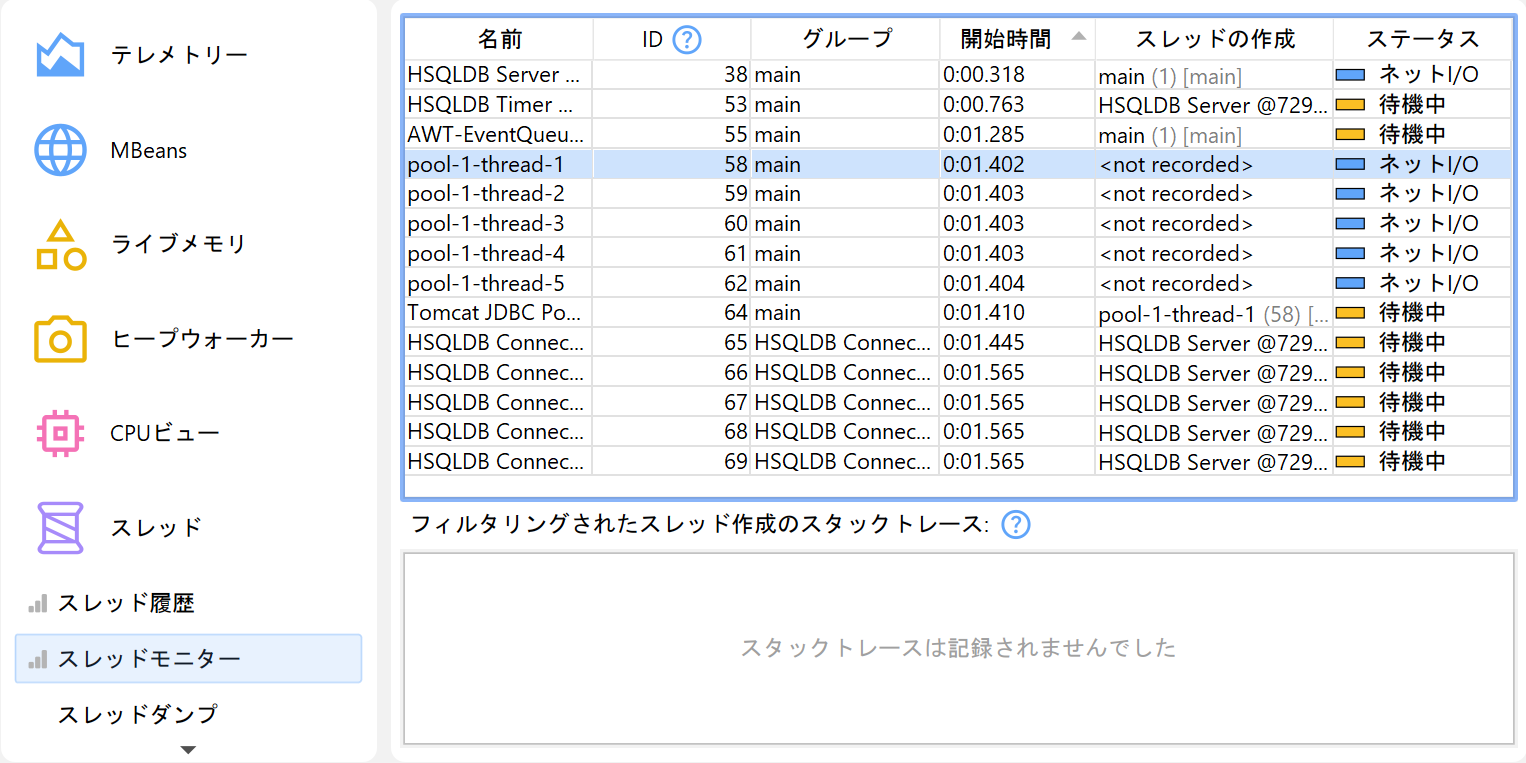Click the MBeans label in sidebar

[149, 150]
